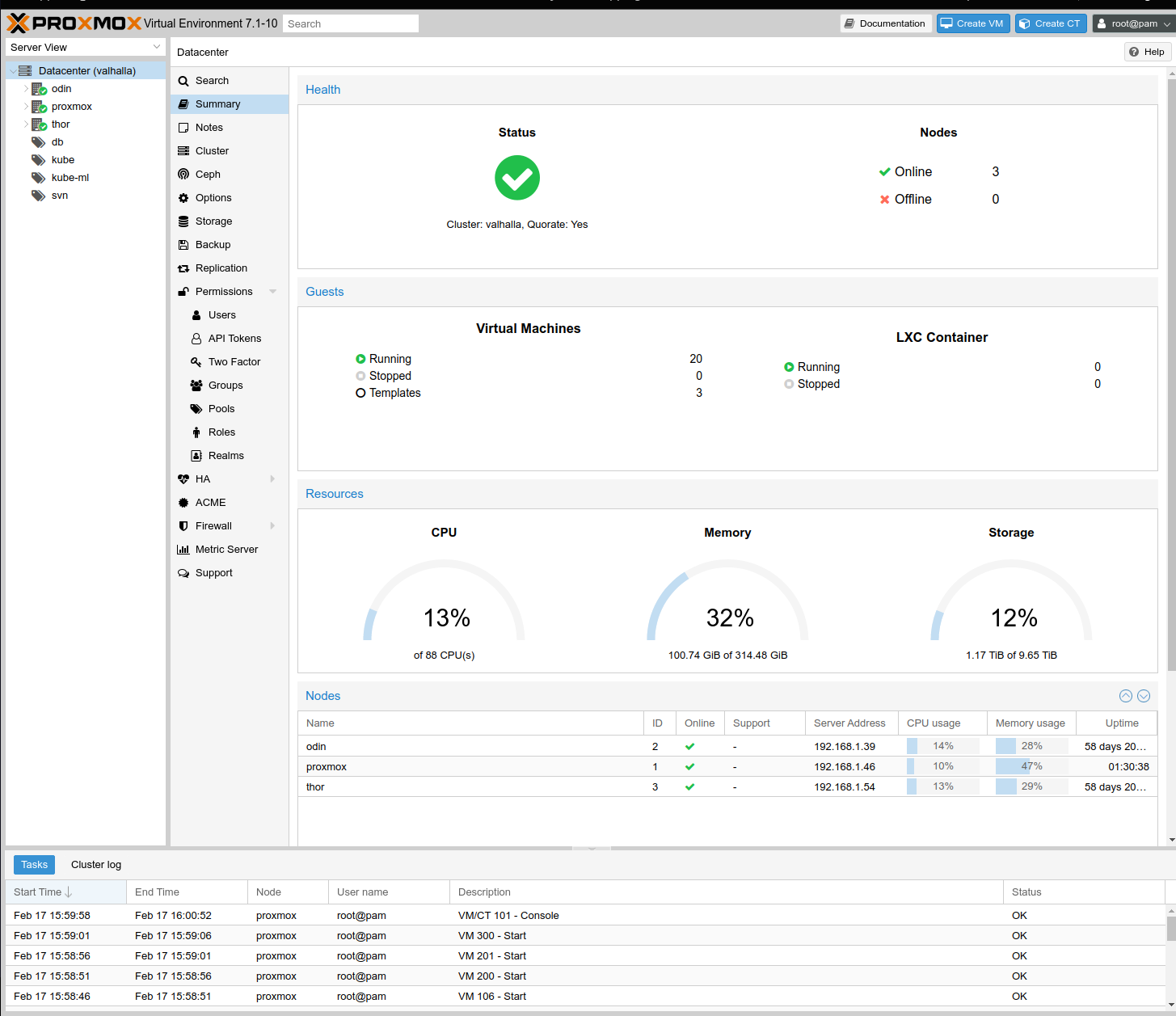Collapse the Permissions submenu arrow
Screen dimensions: 1176x1016
pos(273,292)
